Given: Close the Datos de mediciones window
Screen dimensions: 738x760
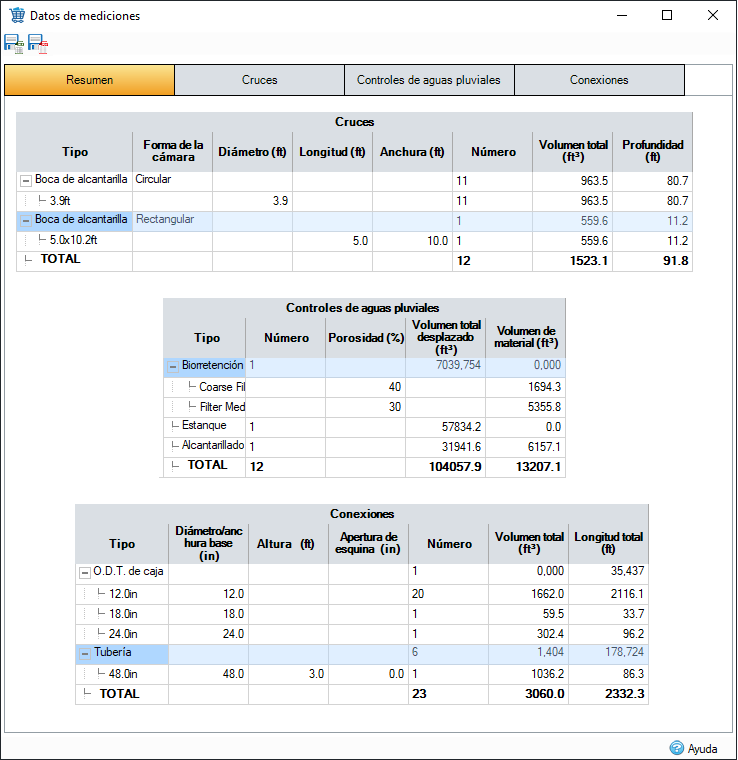Looking at the screenshot, I should 712,16.
